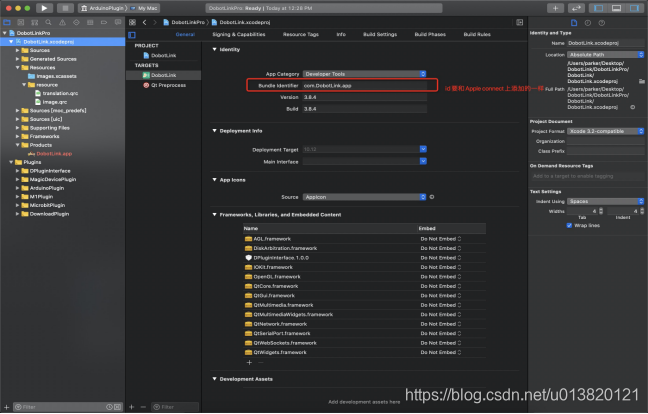Toggle the Debug area panel
648x414 pixels.
coord(616,8)
